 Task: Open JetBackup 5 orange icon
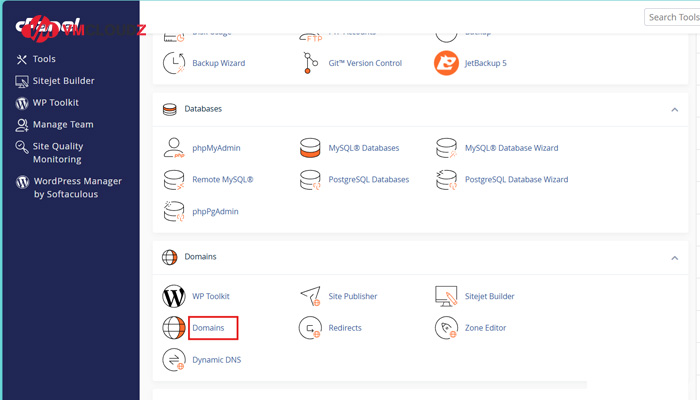[446, 63]
